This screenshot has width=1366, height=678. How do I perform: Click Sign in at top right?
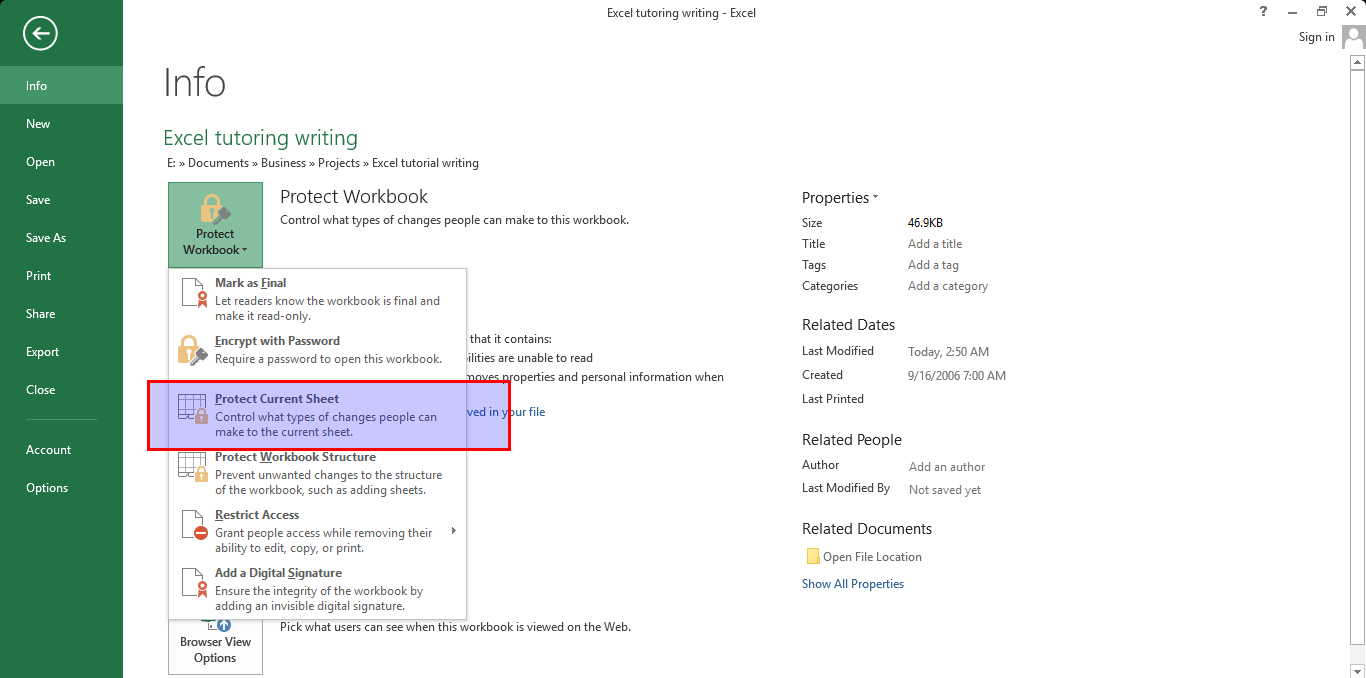(x=1316, y=37)
